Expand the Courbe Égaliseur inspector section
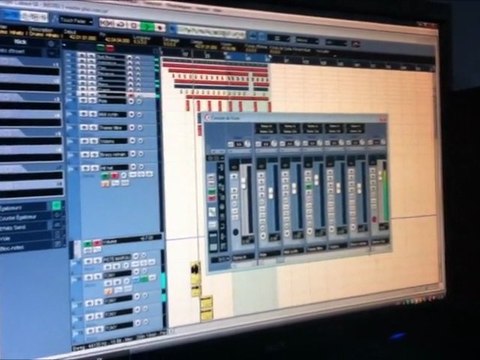Viewport: 480px width, 360px height. (x=25, y=218)
